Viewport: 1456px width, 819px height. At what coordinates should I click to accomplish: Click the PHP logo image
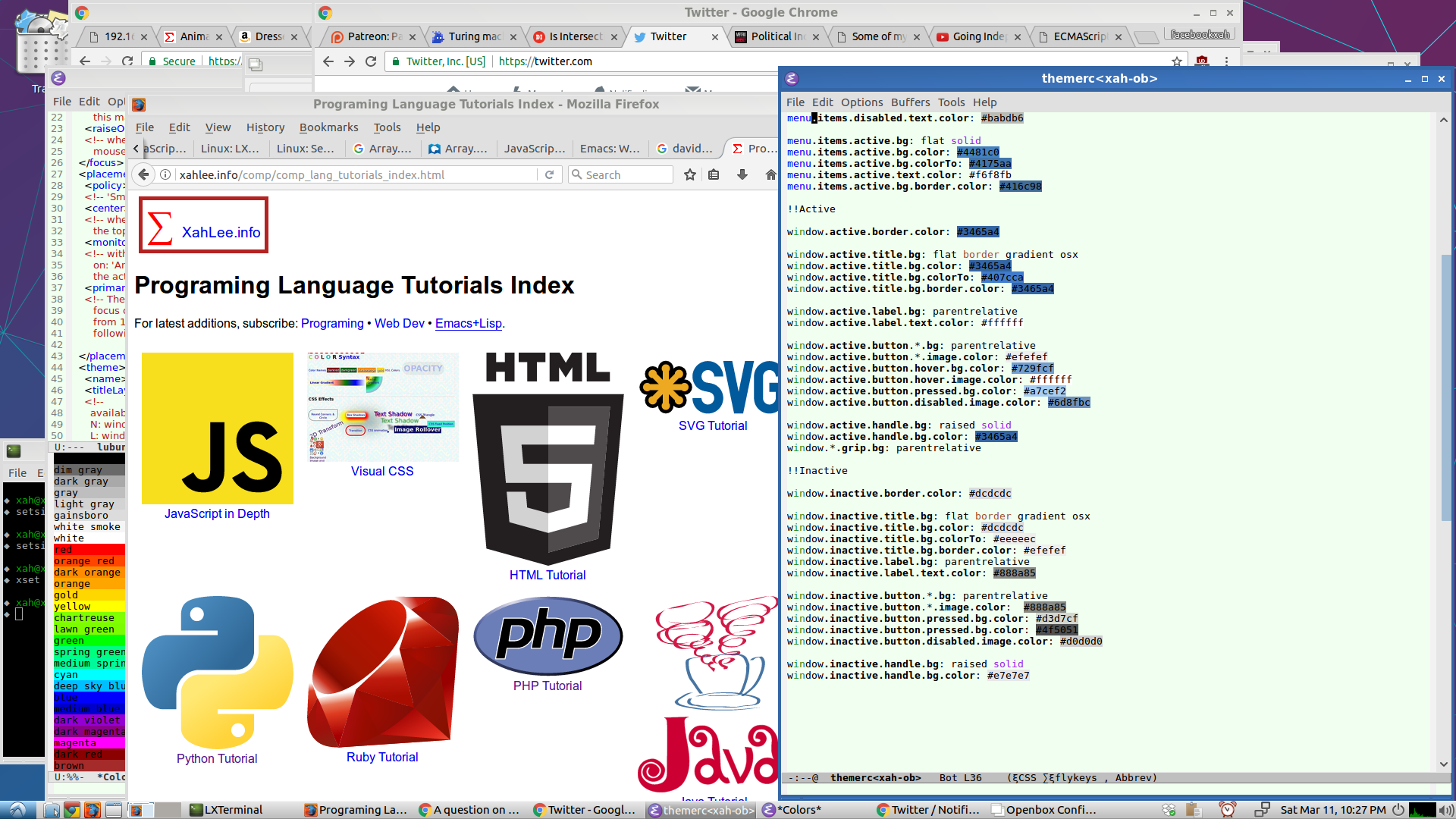click(548, 635)
